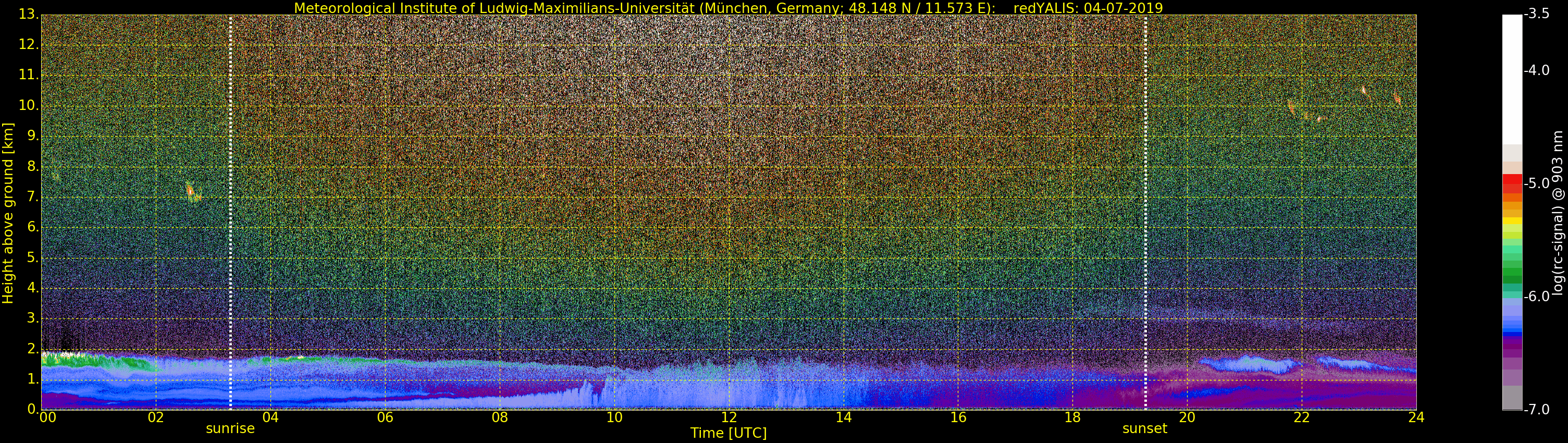Select the '22' time axis tick label
The height and width of the screenshot is (443, 1568).
pyautogui.click(x=1301, y=417)
